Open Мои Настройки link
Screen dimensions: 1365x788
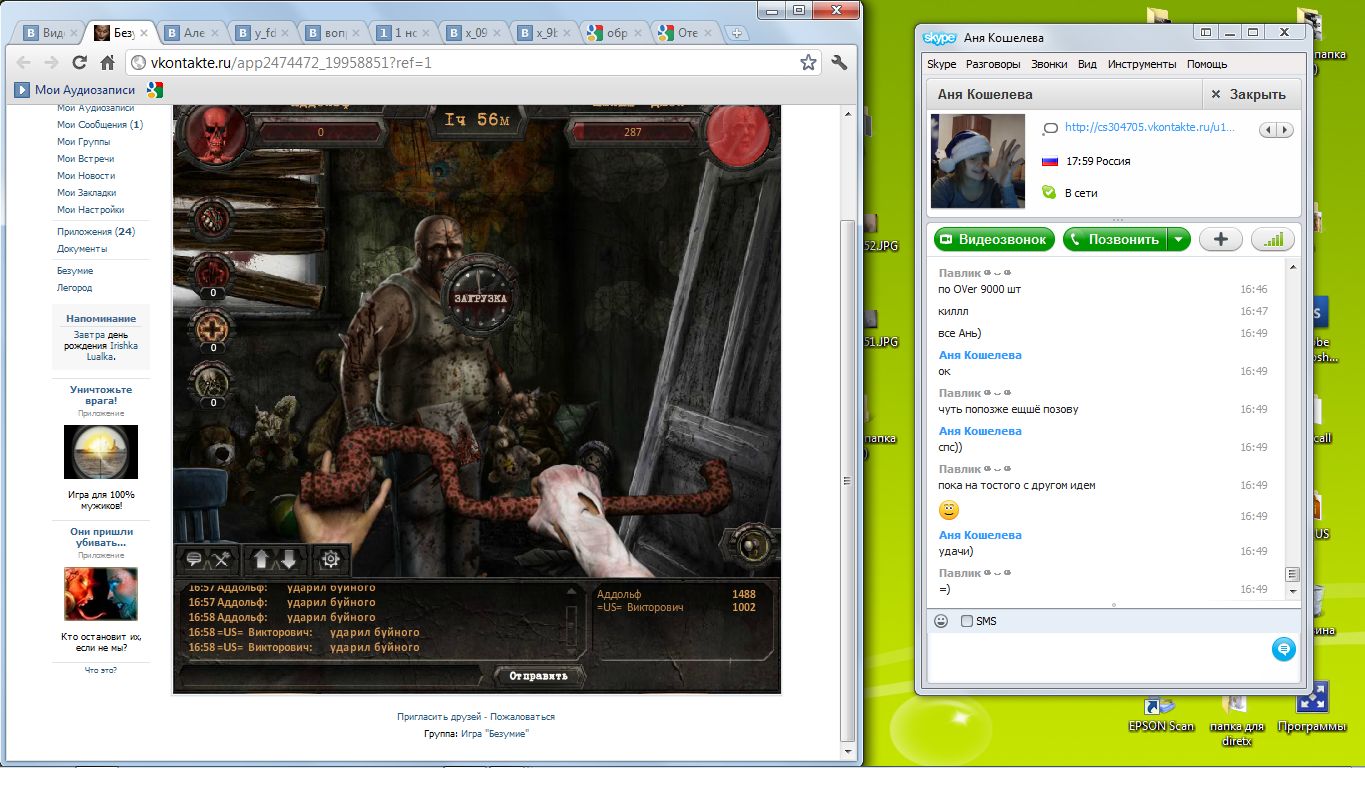click(x=91, y=210)
